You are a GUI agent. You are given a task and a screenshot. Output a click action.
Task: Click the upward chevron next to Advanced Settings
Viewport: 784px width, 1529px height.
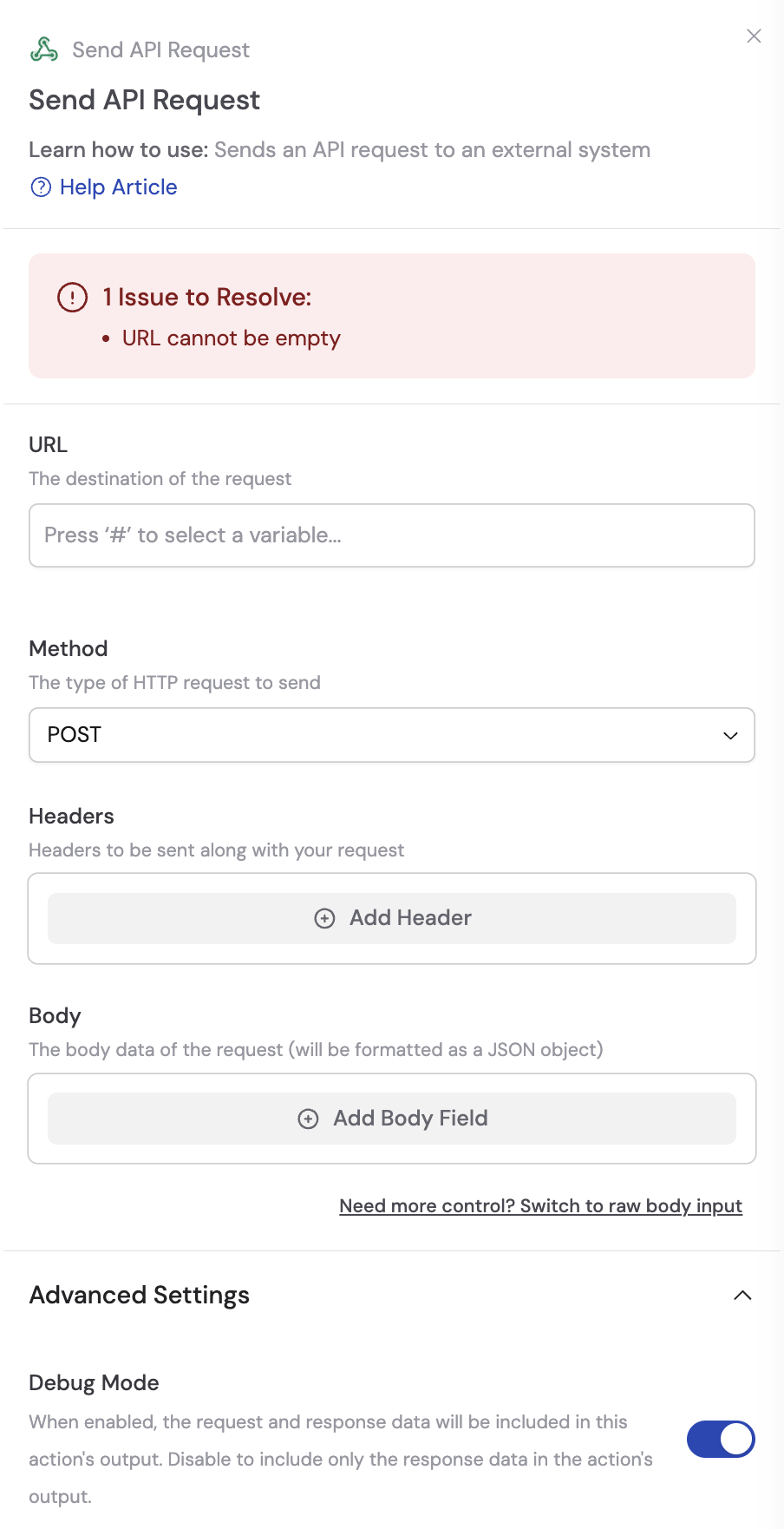[x=743, y=1295]
